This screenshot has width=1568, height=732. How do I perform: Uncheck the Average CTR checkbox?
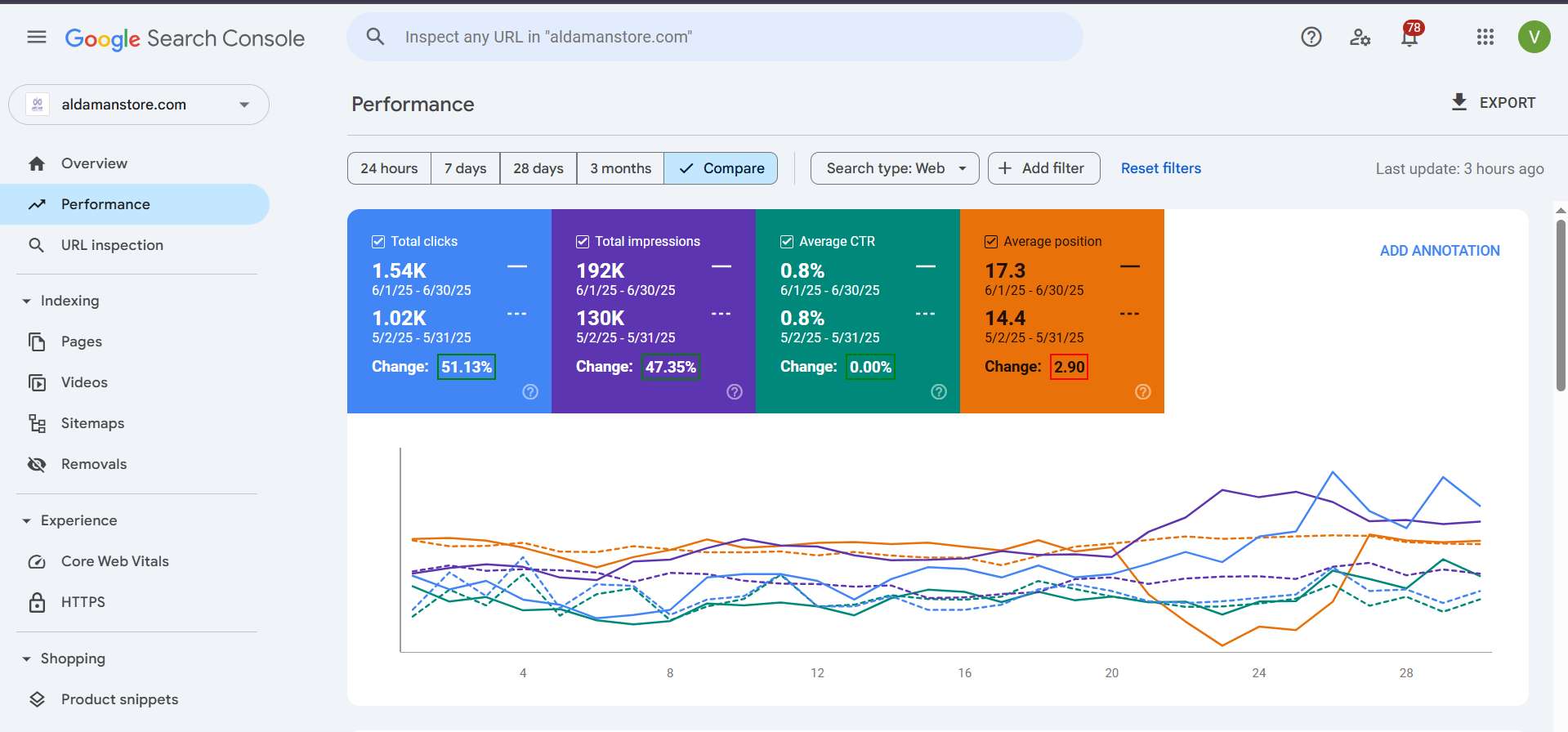tap(787, 242)
